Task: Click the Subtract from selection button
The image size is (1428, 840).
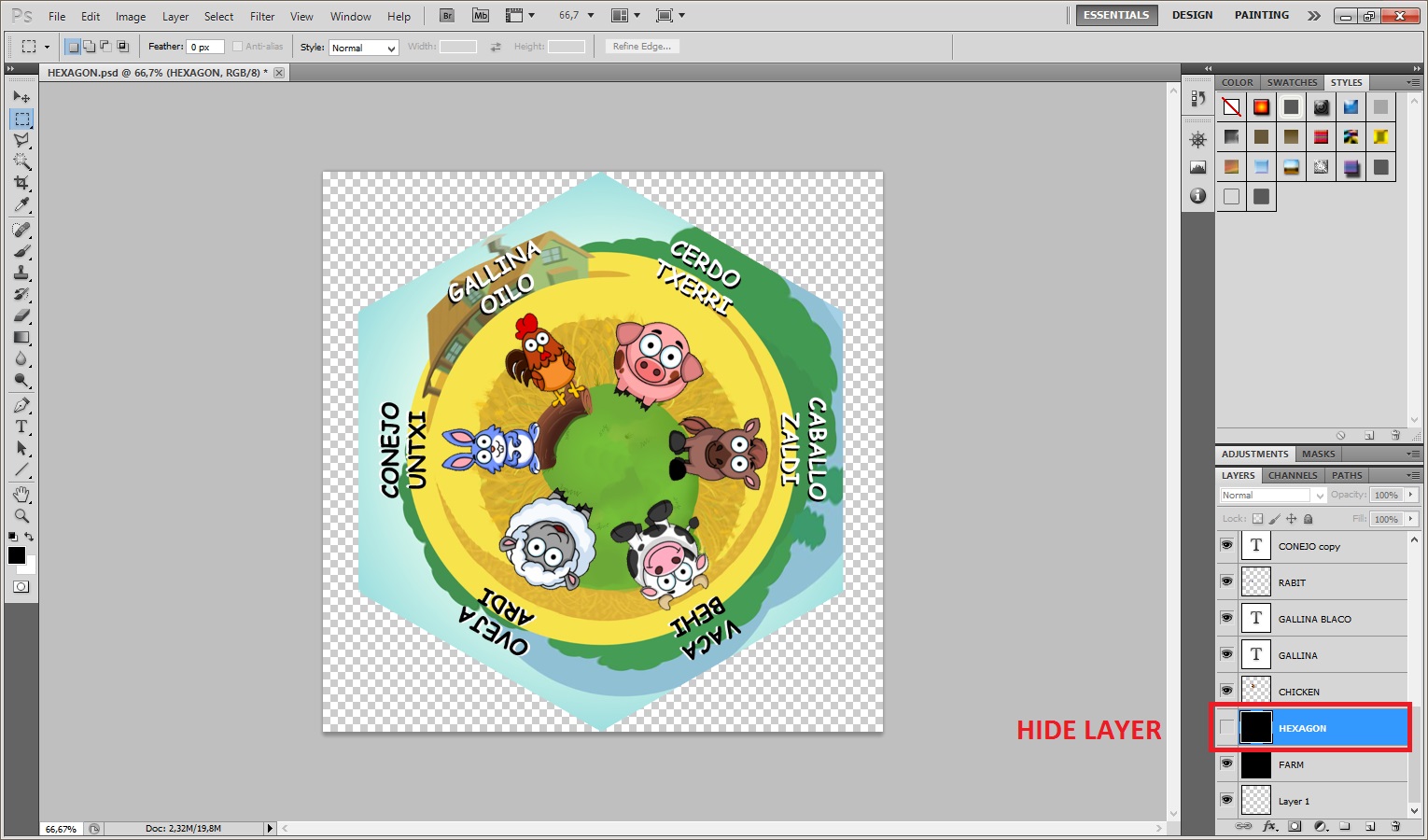Action: tap(105, 47)
